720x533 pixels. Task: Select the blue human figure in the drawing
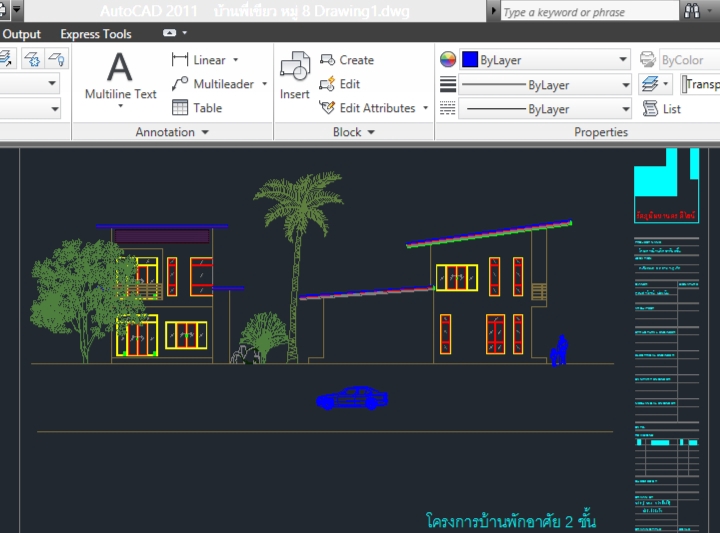pos(559,350)
